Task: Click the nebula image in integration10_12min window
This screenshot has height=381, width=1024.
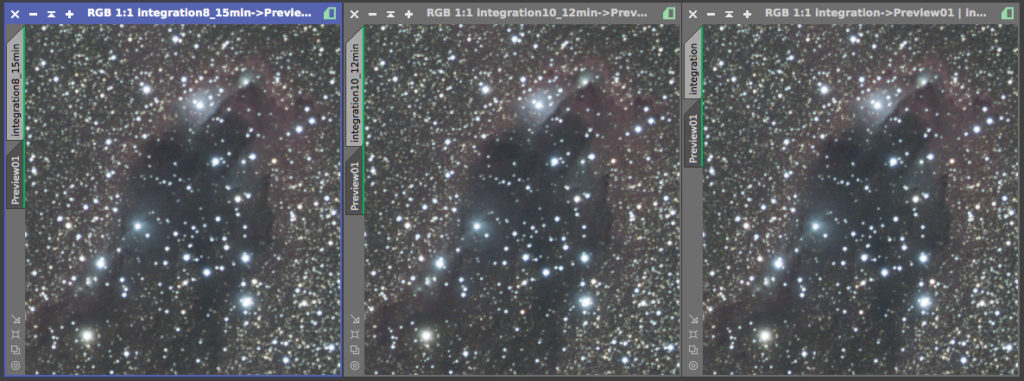Action: tap(522, 200)
